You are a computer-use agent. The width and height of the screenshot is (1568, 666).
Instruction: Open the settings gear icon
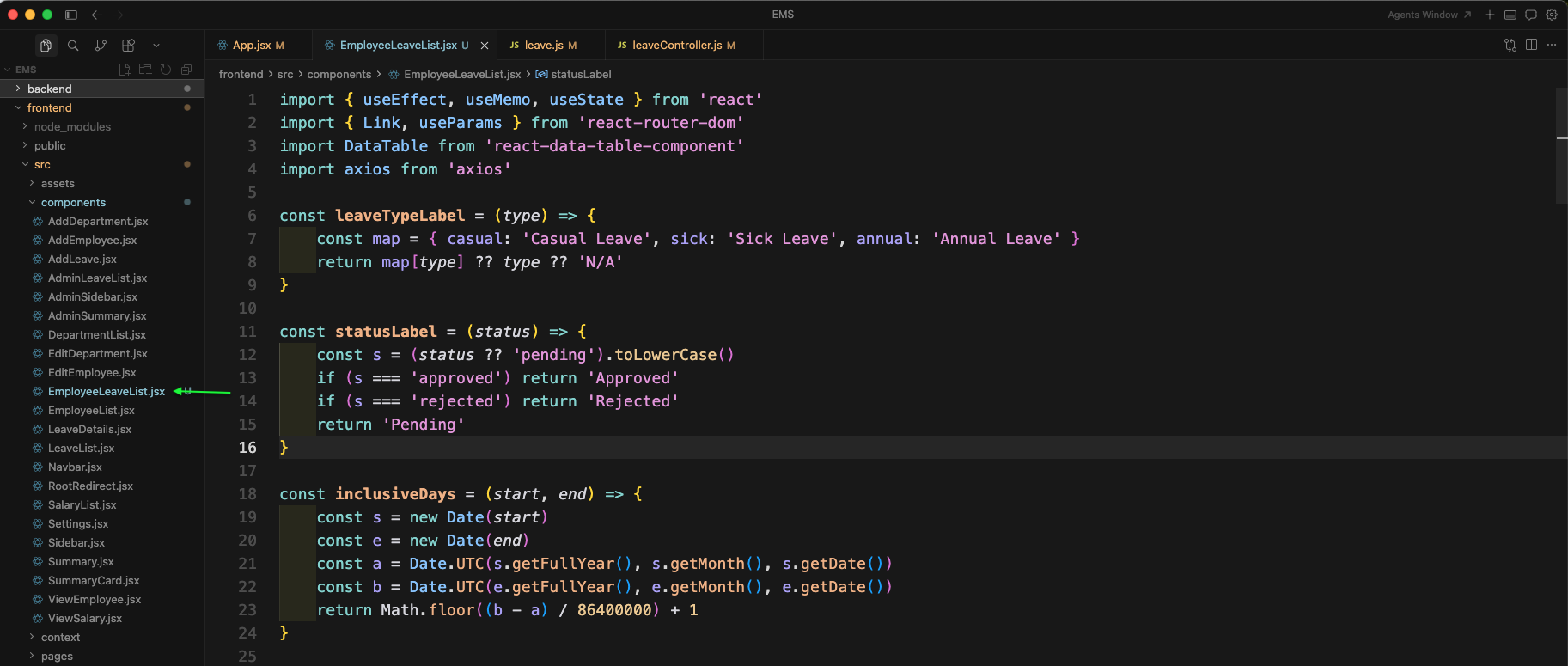point(1552,15)
